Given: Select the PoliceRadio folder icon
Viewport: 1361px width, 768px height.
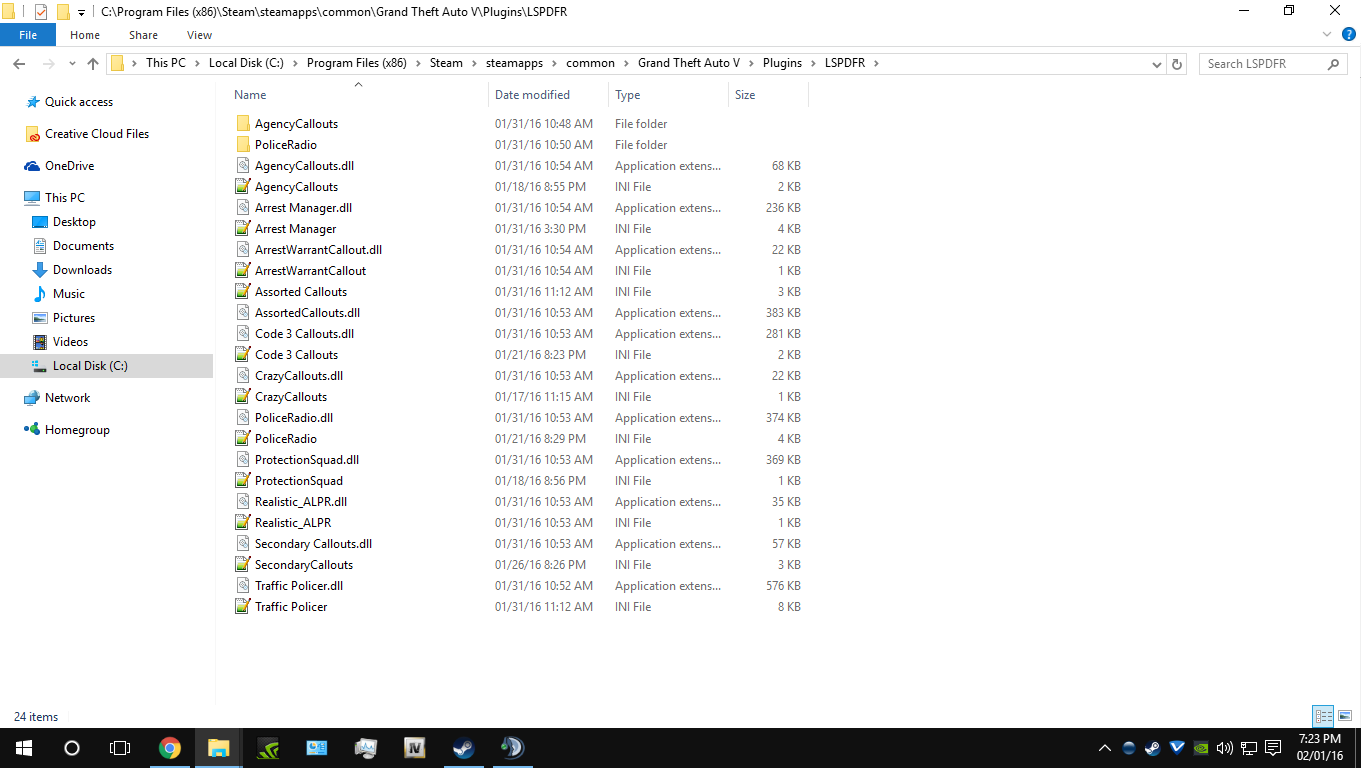Looking at the screenshot, I should tap(242, 145).
